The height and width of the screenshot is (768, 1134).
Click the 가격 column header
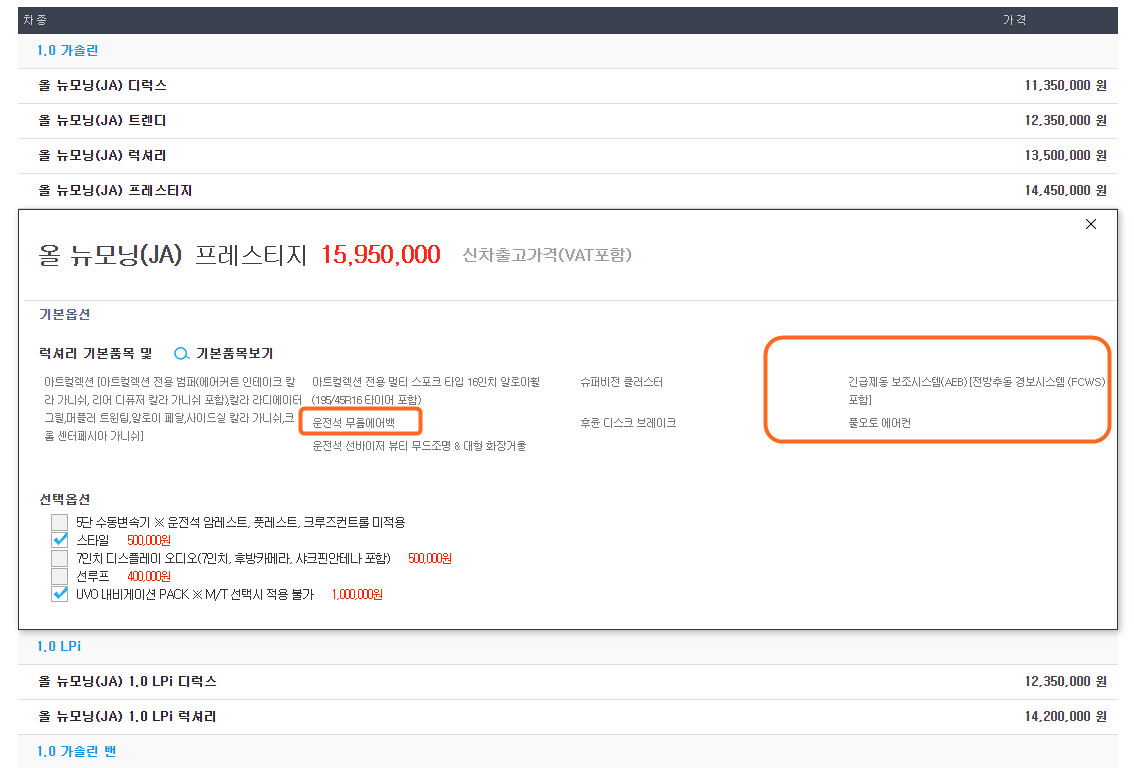click(1014, 20)
